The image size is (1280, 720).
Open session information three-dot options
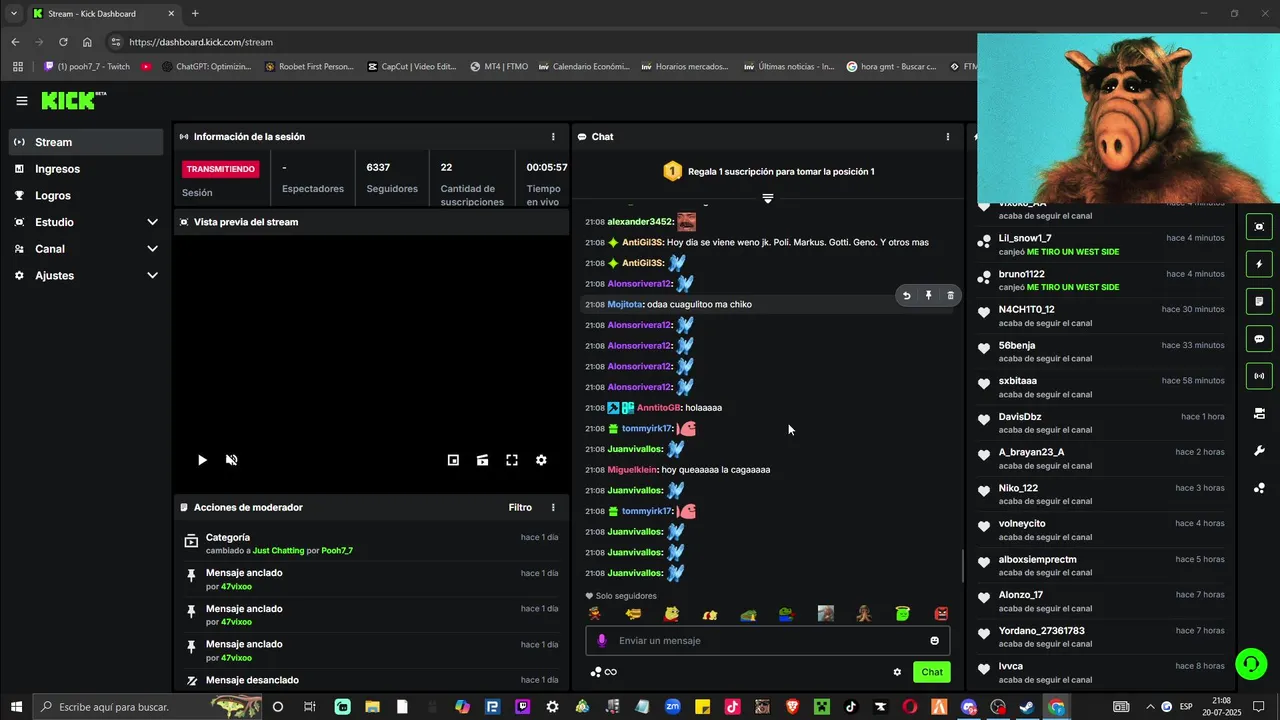pos(553,137)
